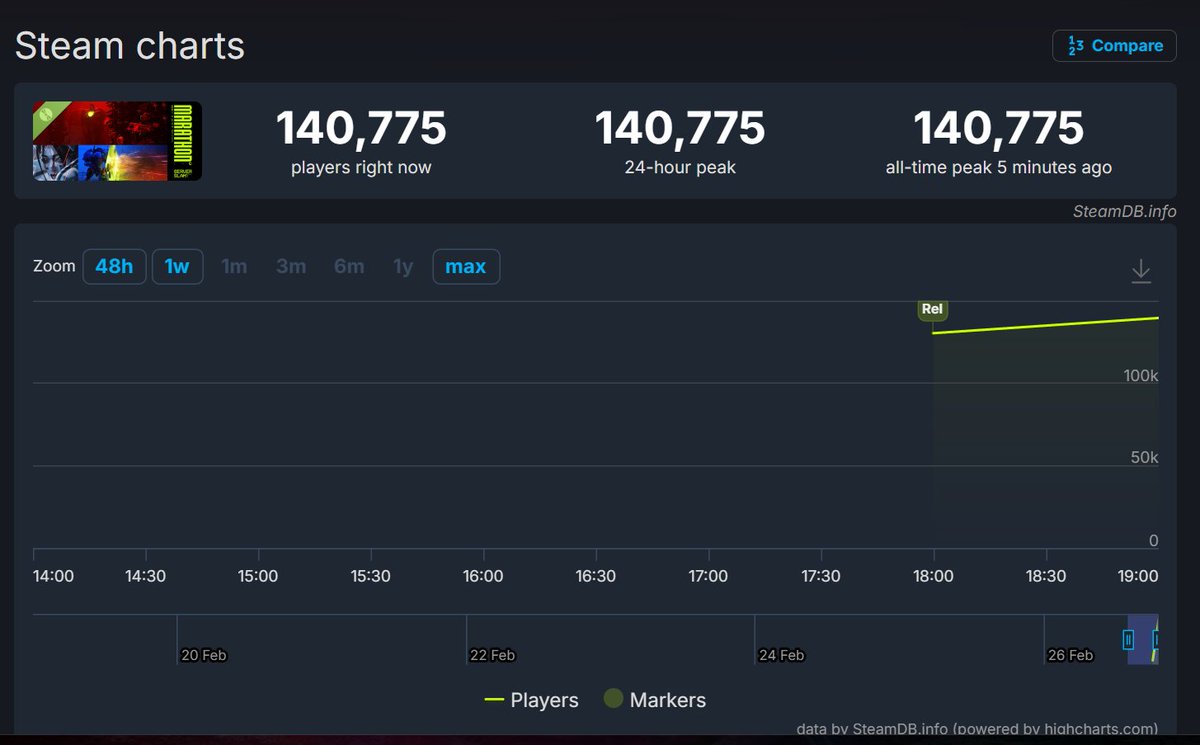Click the highlighted navigator range selection
Screen dimensions: 1200x745
1143,640
